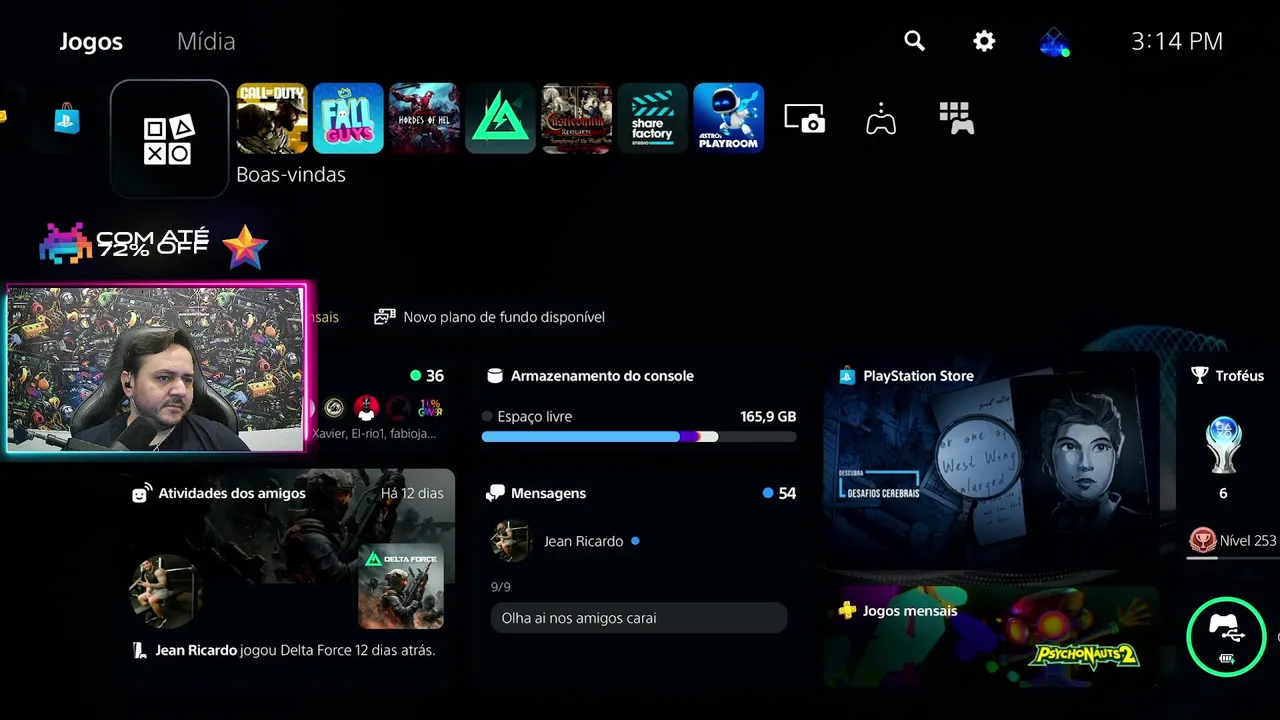This screenshot has height=720, width=1280.
Task: Click the platinum trophy icon
Action: coord(1223,444)
